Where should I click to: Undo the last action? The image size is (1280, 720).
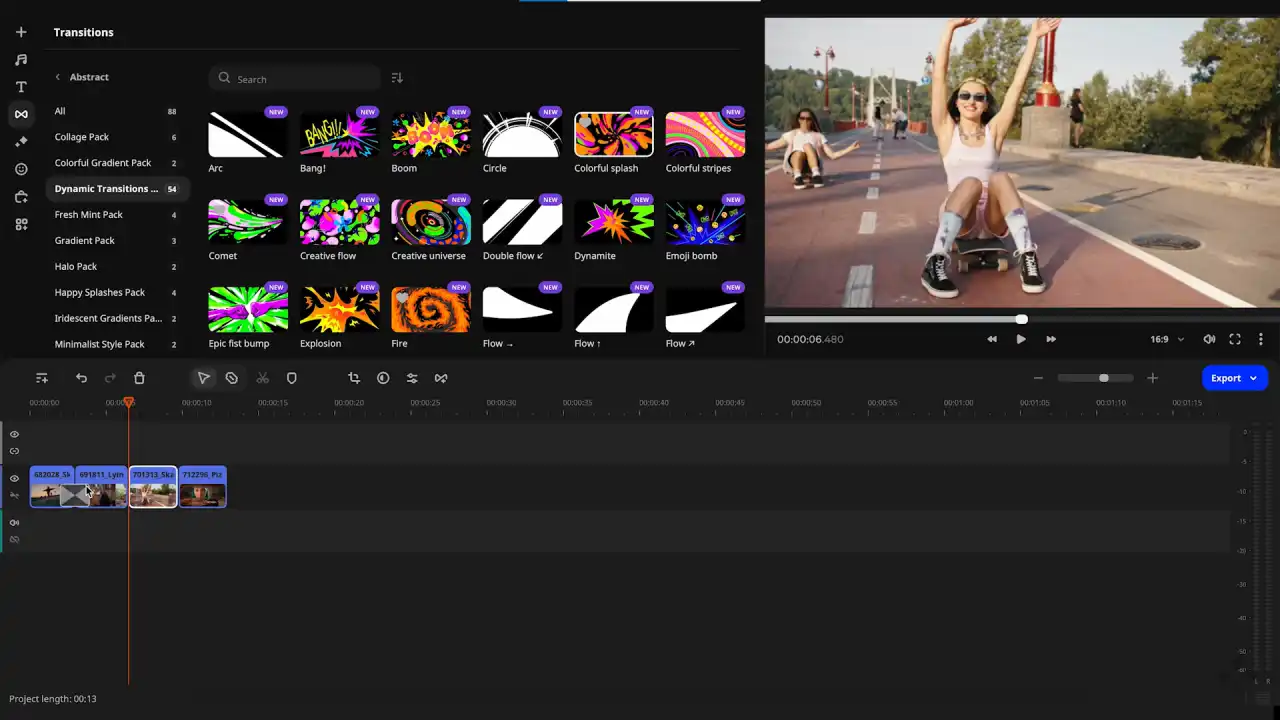[82, 378]
